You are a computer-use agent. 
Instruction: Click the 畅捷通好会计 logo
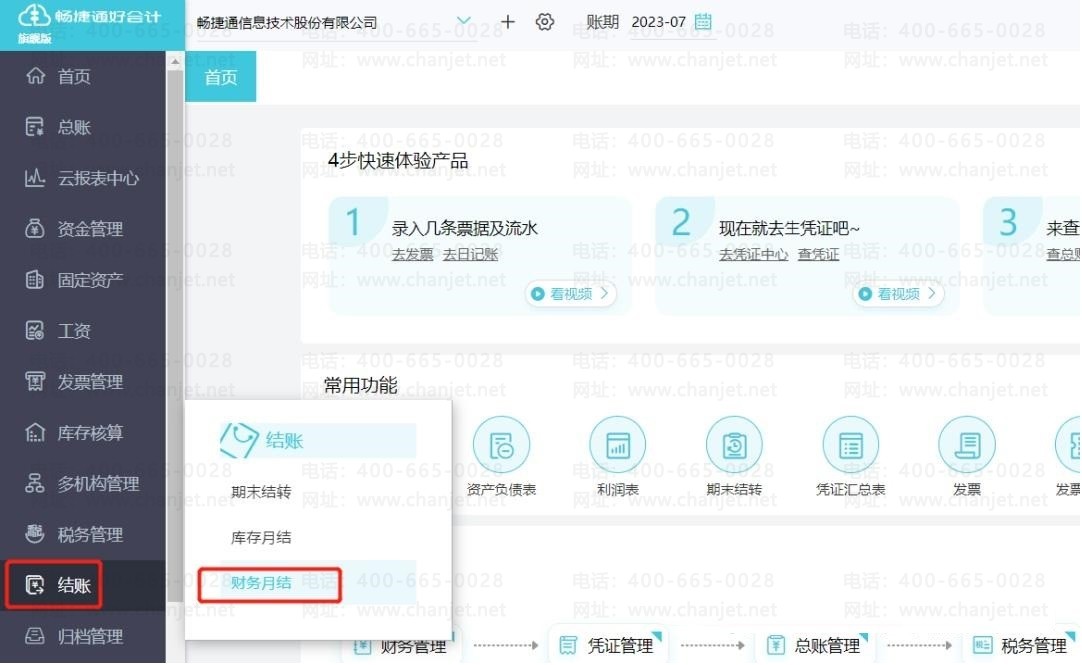pos(88,17)
